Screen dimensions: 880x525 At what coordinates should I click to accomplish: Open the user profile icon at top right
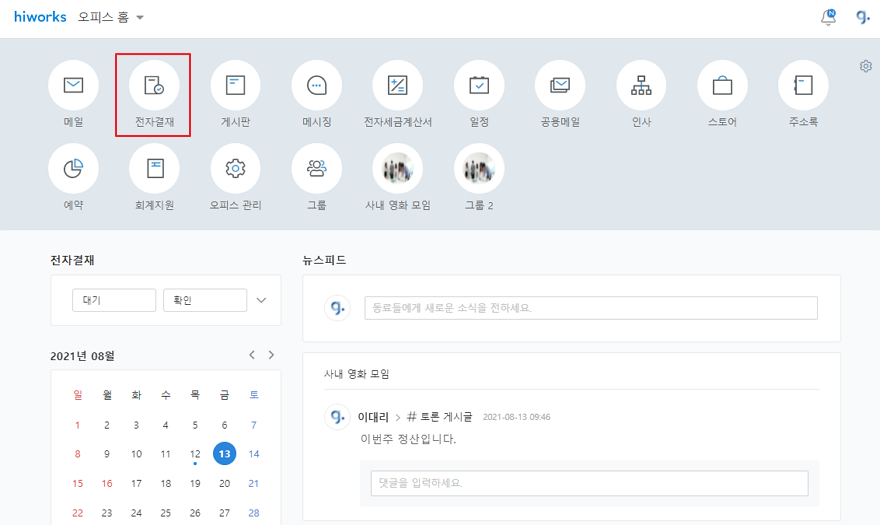863,17
